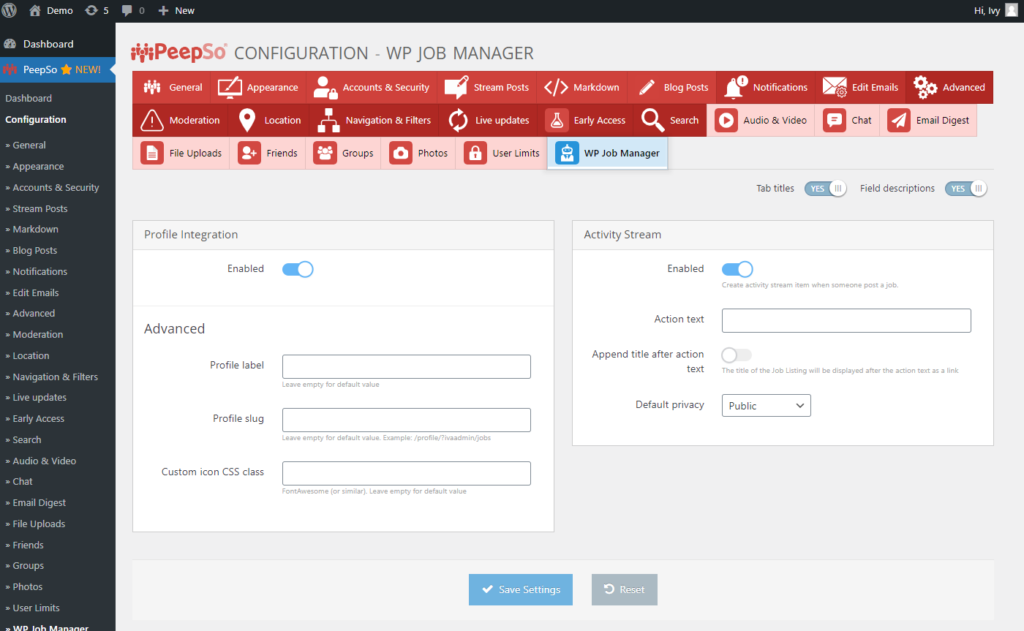Image resolution: width=1024 pixels, height=631 pixels.
Task: Open the Default privacy dropdown
Action: point(766,405)
